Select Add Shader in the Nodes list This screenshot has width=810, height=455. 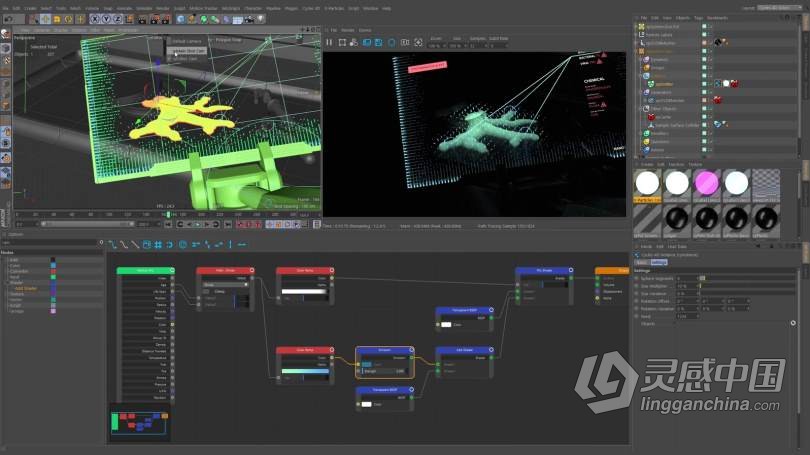tap(26, 288)
